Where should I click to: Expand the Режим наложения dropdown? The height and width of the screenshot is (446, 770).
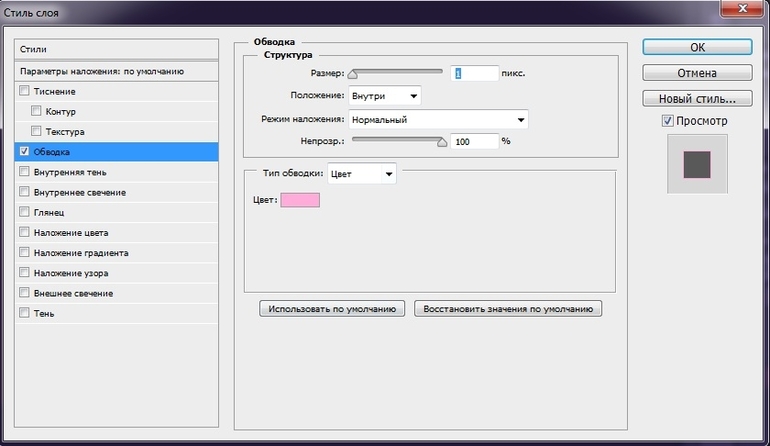click(x=437, y=120)
